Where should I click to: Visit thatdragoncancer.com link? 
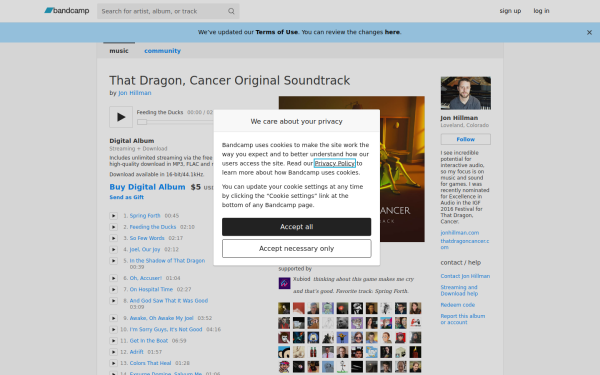[x=465, y=244]
